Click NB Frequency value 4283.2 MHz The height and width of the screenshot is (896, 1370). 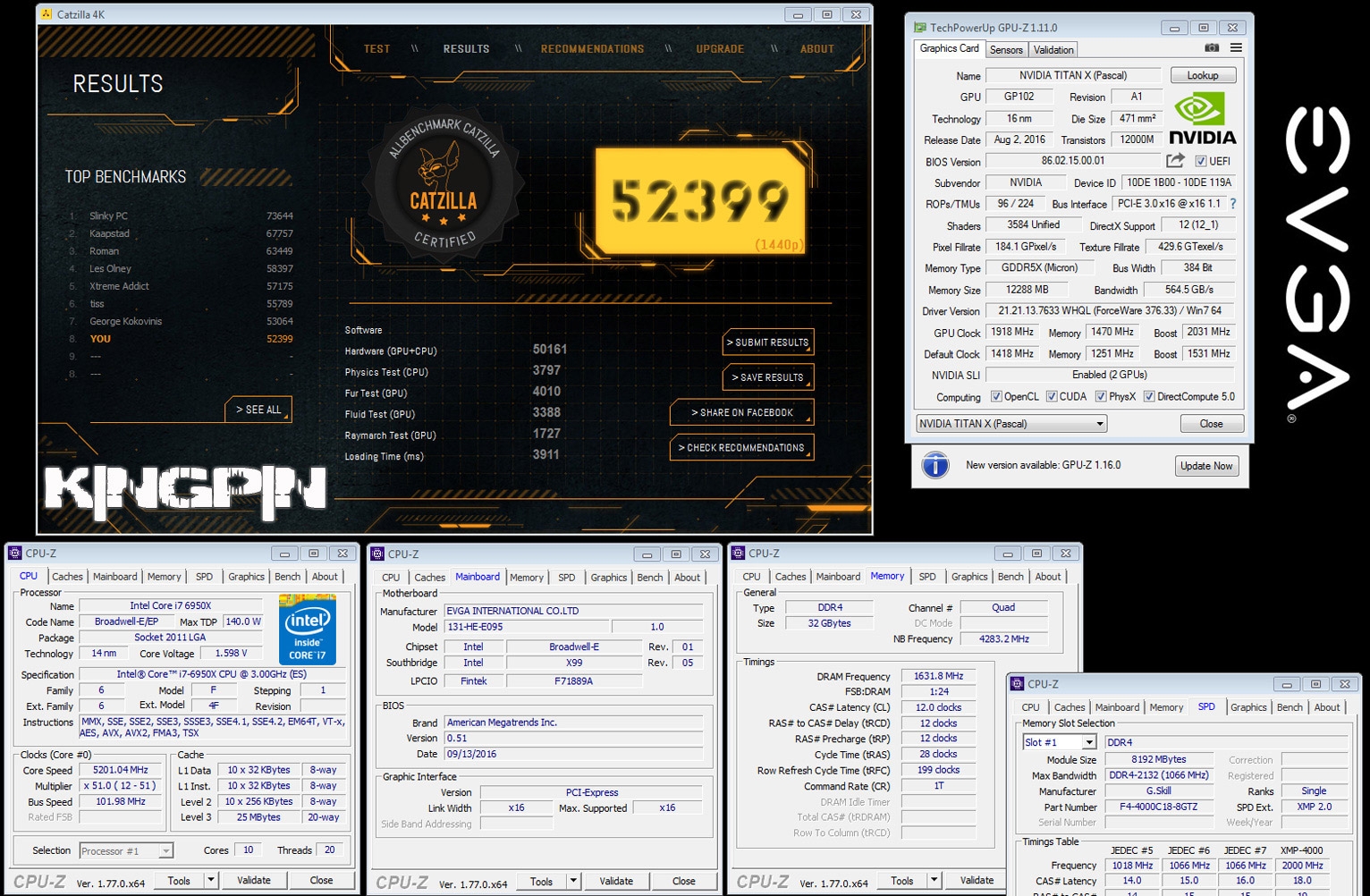pyautogui.click(x=1003, y=638)
